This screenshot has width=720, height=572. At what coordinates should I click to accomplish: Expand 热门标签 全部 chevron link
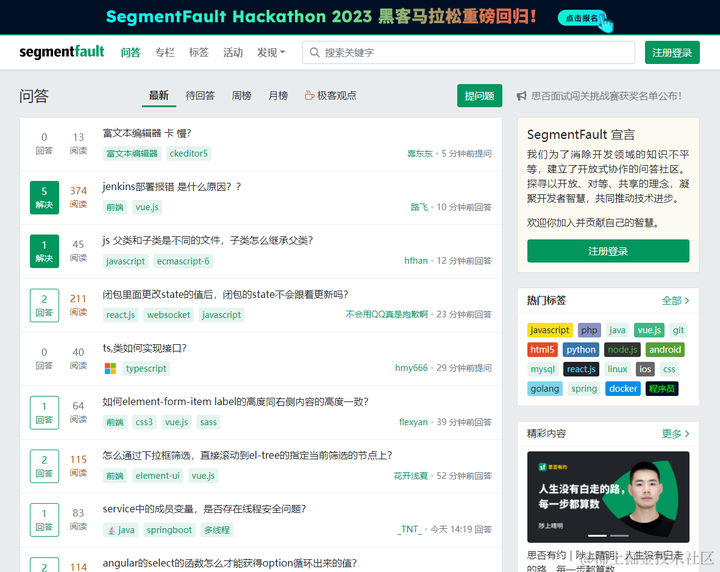[x=675, y=301]
